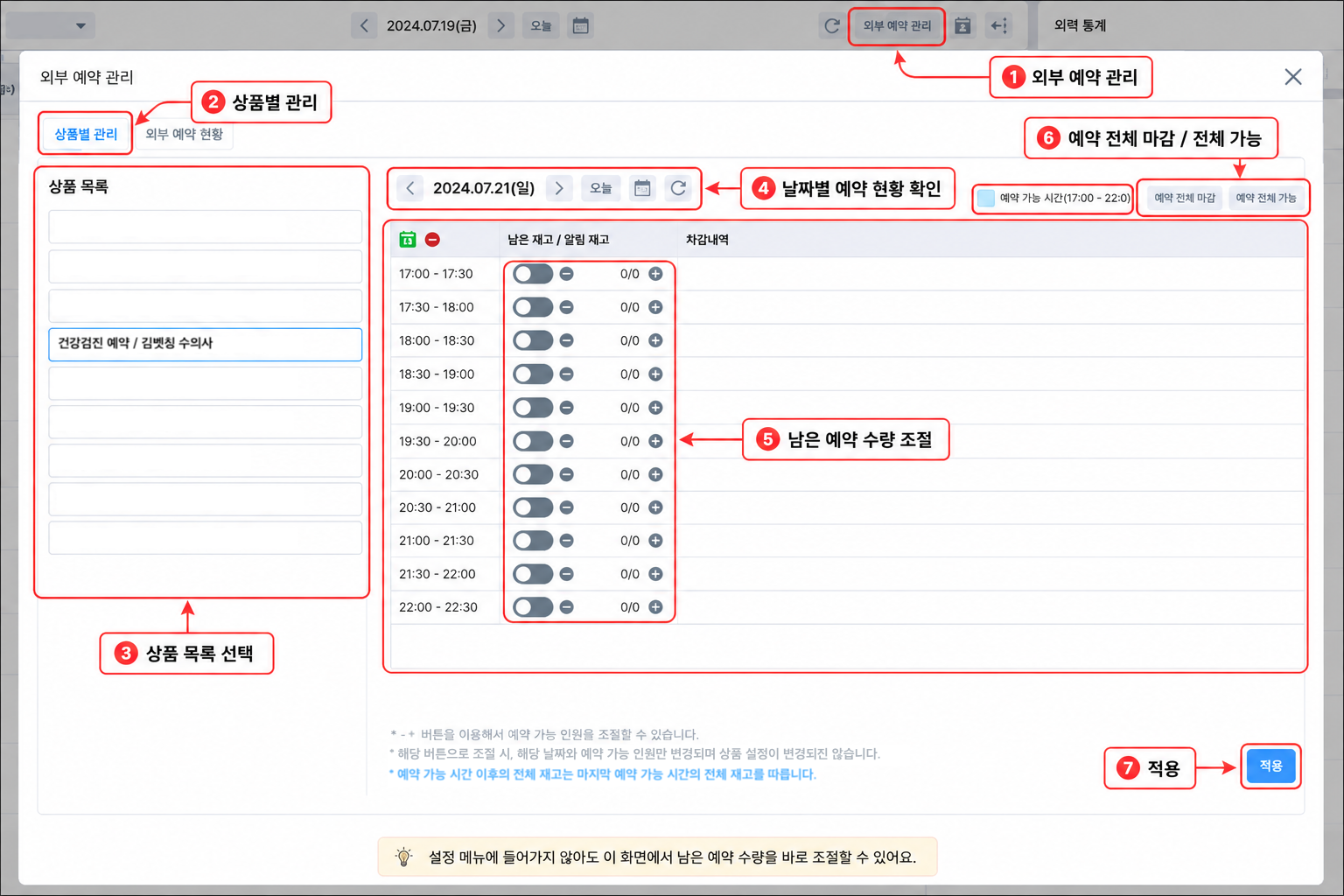Decrease stock for 19:00 - 19:30 slot
Screen dimensions: 1344x896
(567, 408)
